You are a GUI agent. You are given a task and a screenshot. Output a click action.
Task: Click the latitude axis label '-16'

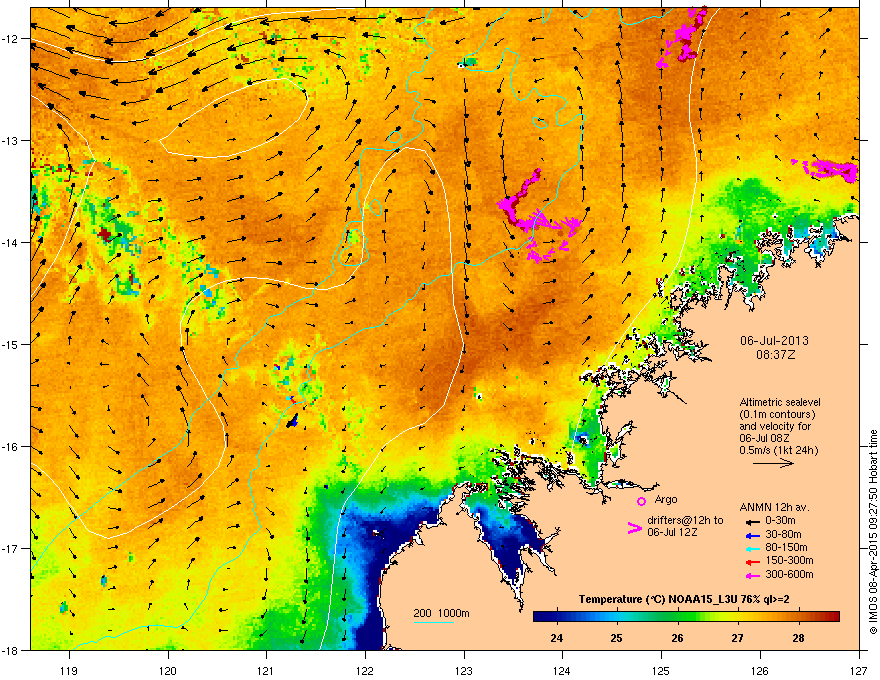[x=11, y=447]
